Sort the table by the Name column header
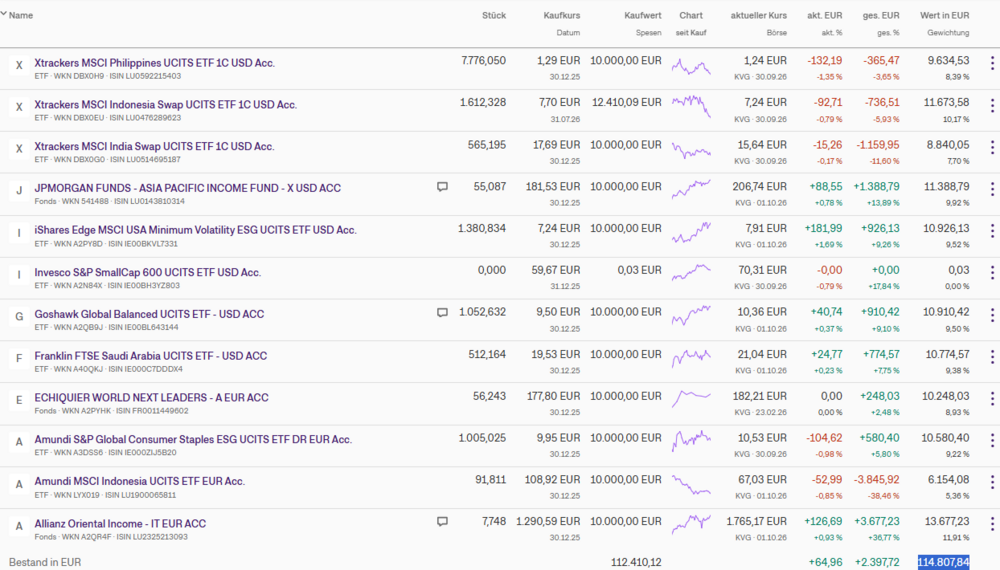 pos(21,15)
